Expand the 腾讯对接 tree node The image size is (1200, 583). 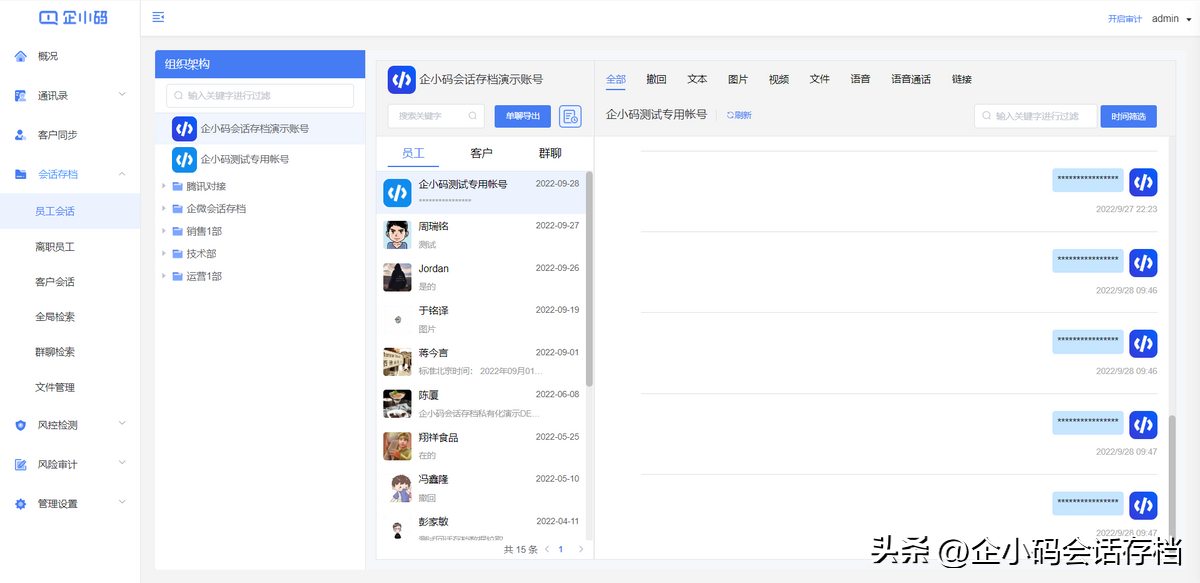point(164,186)
